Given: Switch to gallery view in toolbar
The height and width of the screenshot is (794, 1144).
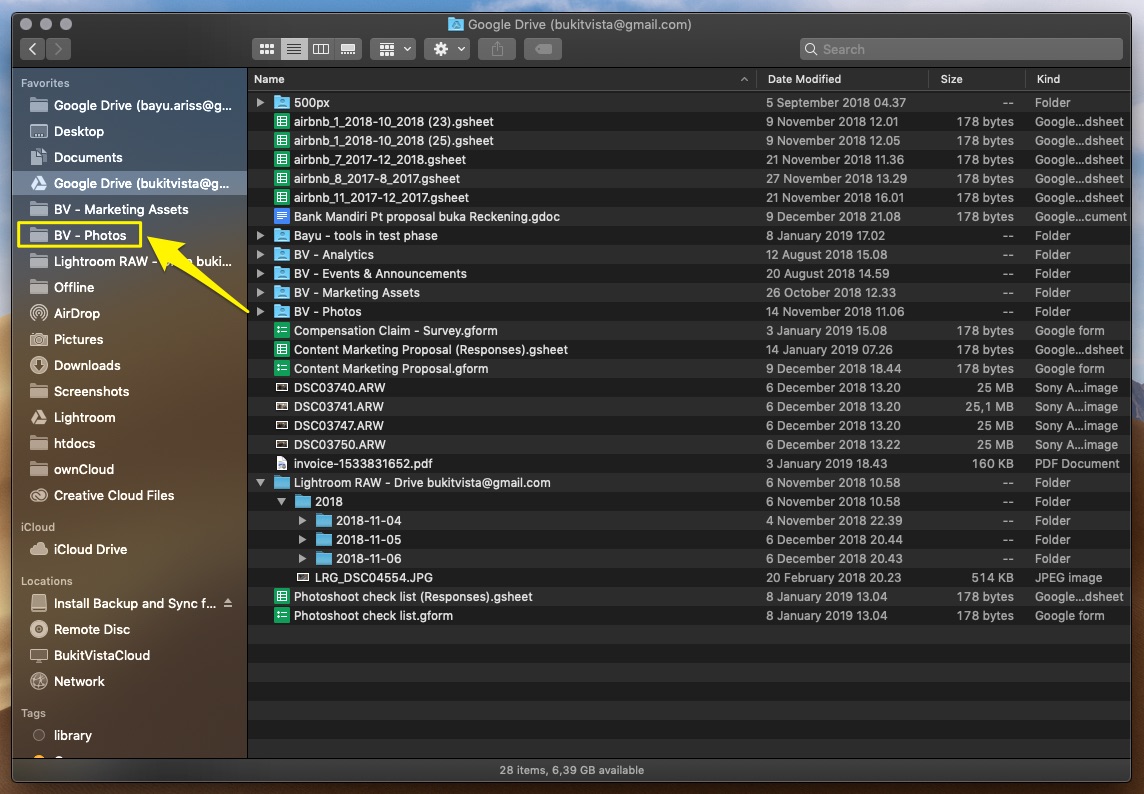Looking at the screenshot, I should click(x=348, y=49).
